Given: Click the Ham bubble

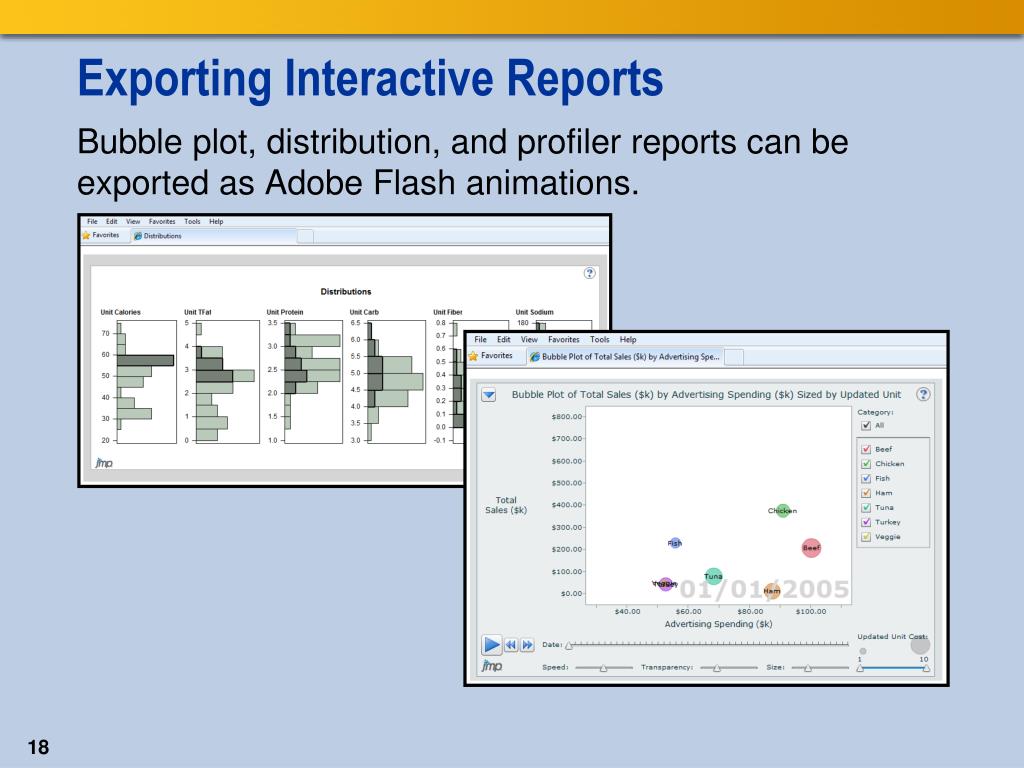Looking at the screenshot, I should coord(772,590).
